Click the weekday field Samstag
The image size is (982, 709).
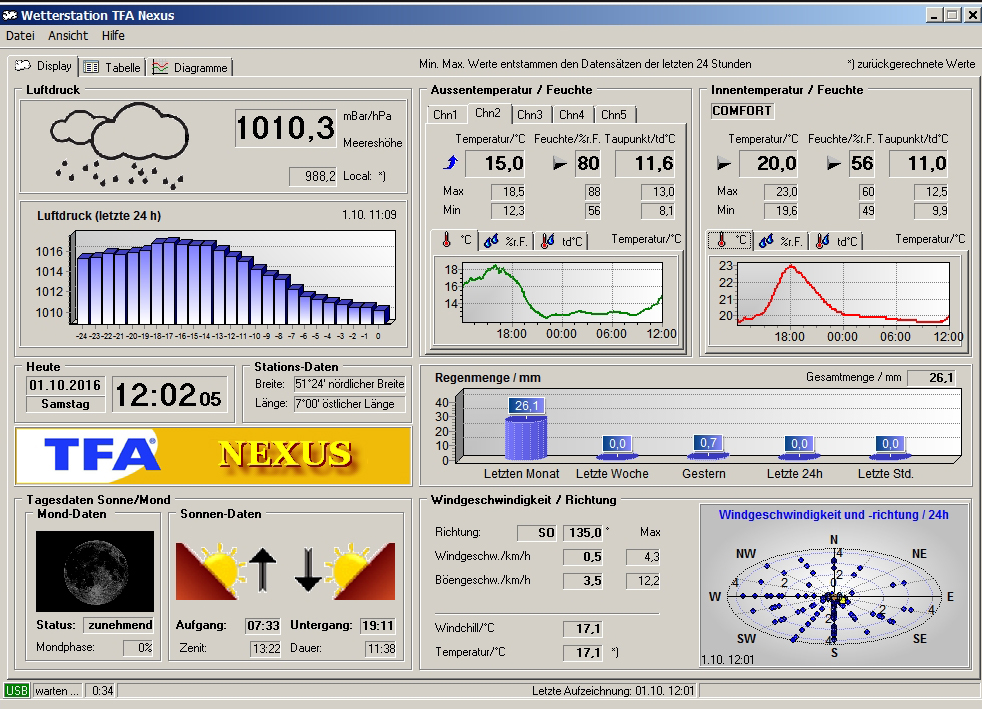pyautogui.click(x=65, y=404)
